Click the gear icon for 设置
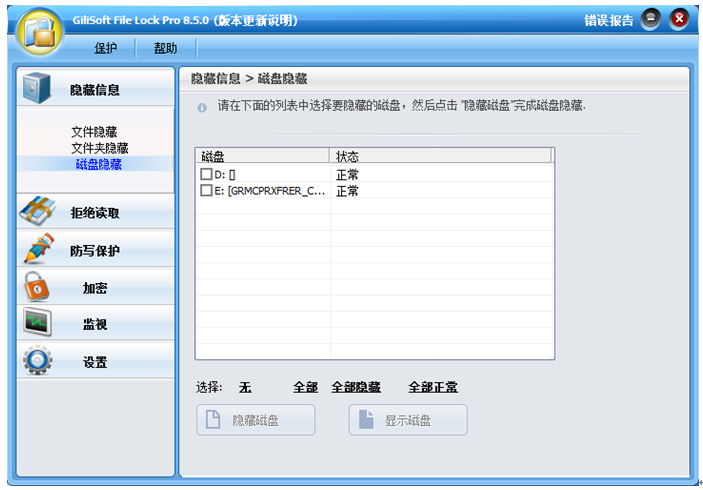This screenshot has width=703, height=490. 38,360
